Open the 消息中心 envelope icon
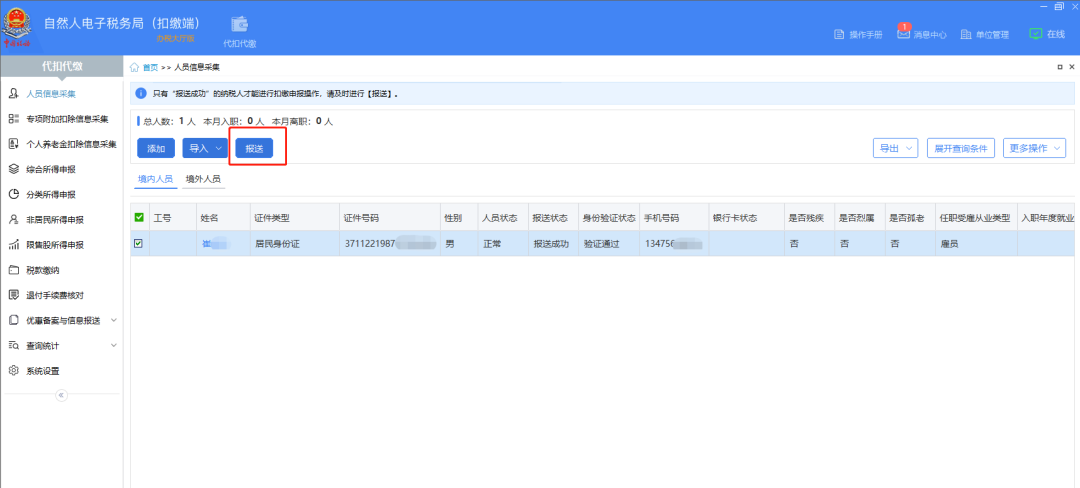This screenshot has width=1080, height=488. click(x=904, y=34)
